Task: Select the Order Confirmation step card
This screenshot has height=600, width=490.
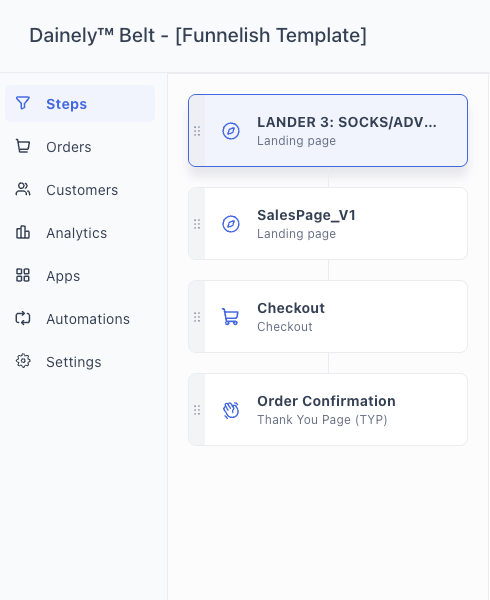Action: [x=328, y=409]
